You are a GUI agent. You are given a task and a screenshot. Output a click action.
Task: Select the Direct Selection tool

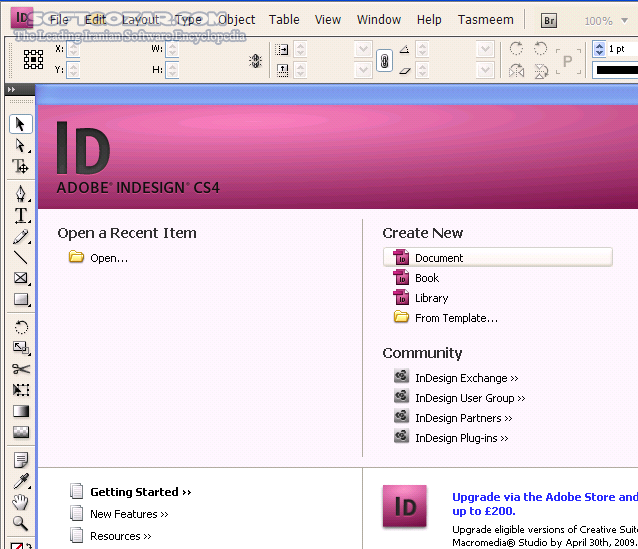pyautogui.click(x=20, y=145)
